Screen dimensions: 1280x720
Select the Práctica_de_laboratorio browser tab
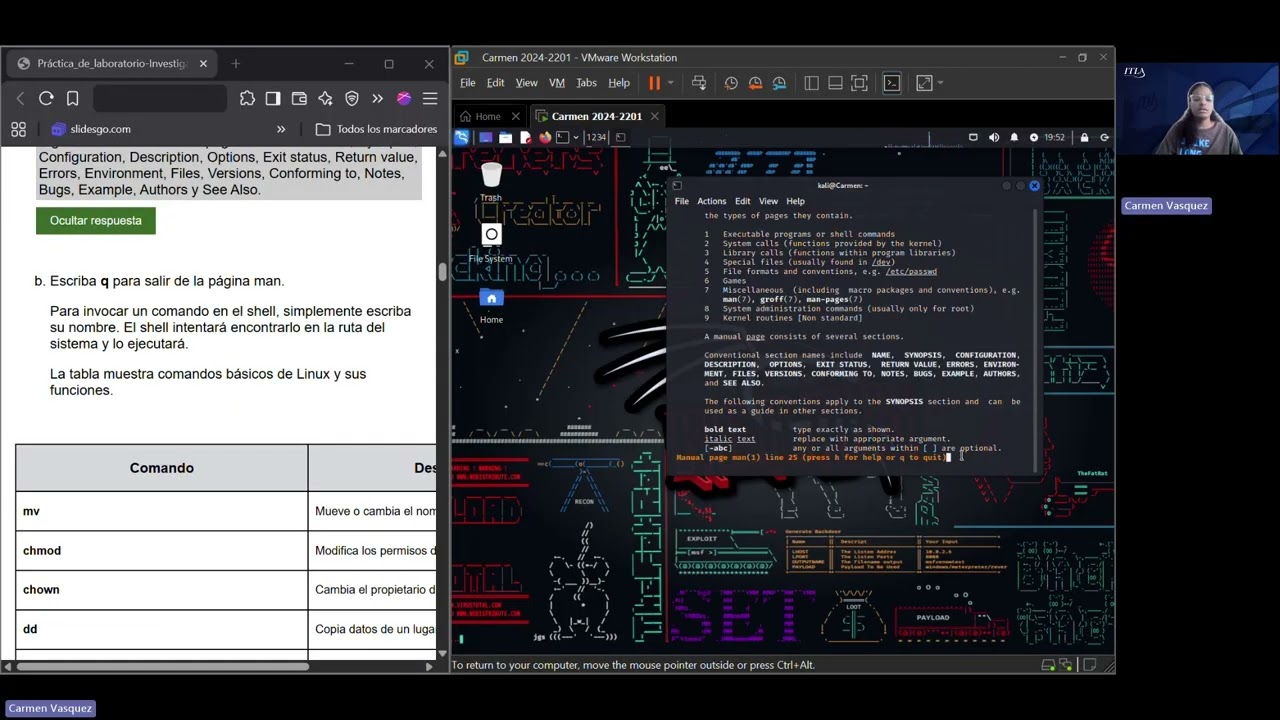112,63
